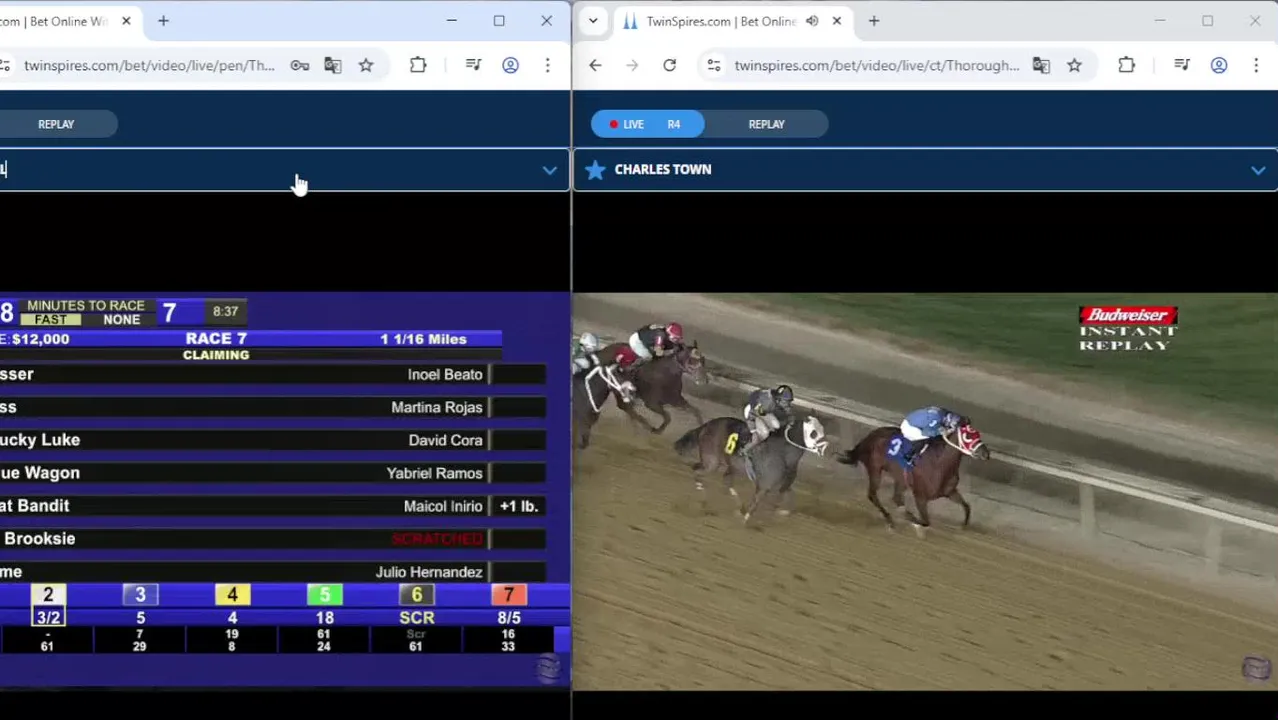Mute the TwinSpires tab audio icon
Image resolution: width=1278 pixels, height=720 pixels.
812,21
